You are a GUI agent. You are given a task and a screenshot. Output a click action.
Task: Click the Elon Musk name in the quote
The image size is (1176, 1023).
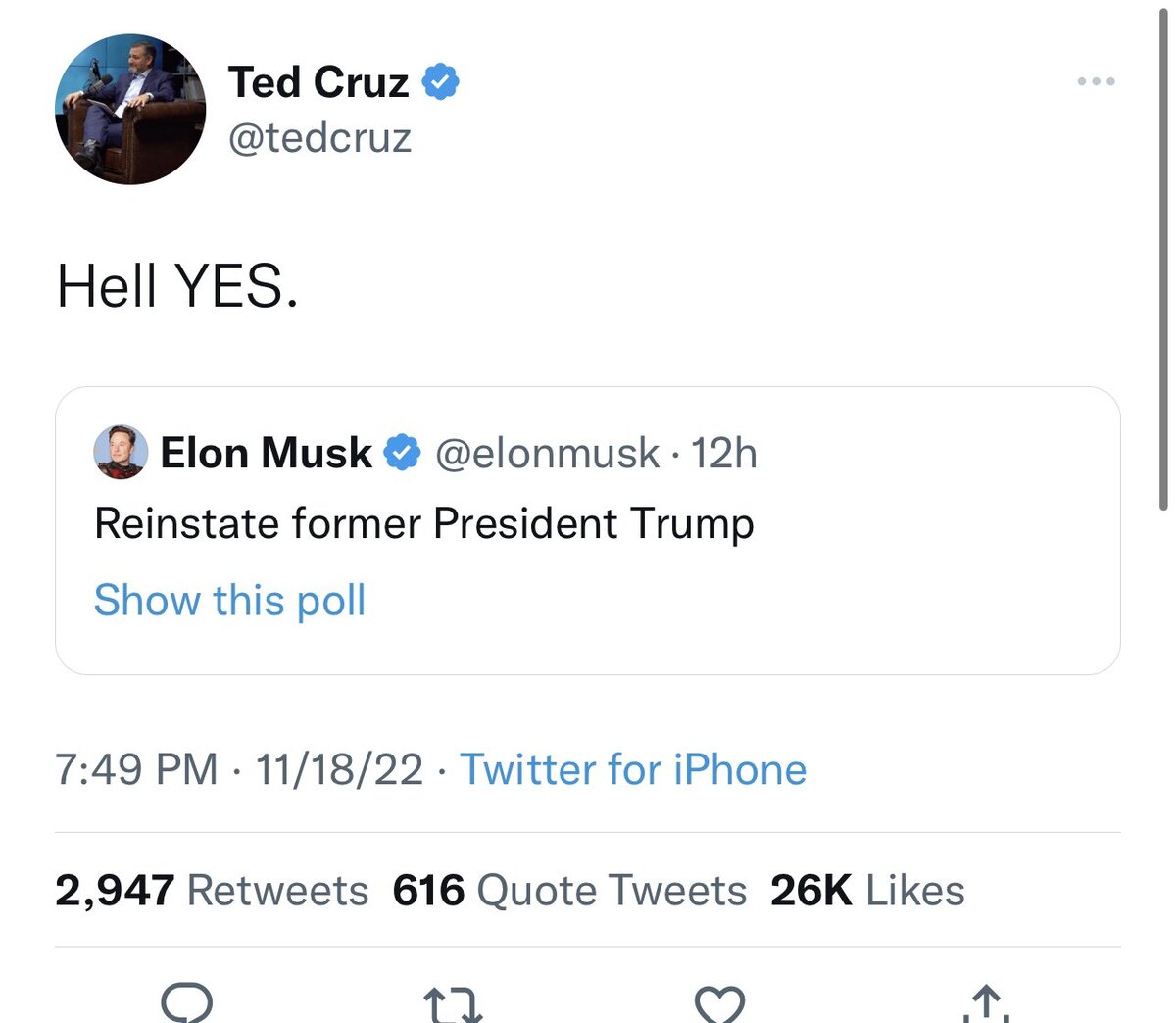pos(266,454)
